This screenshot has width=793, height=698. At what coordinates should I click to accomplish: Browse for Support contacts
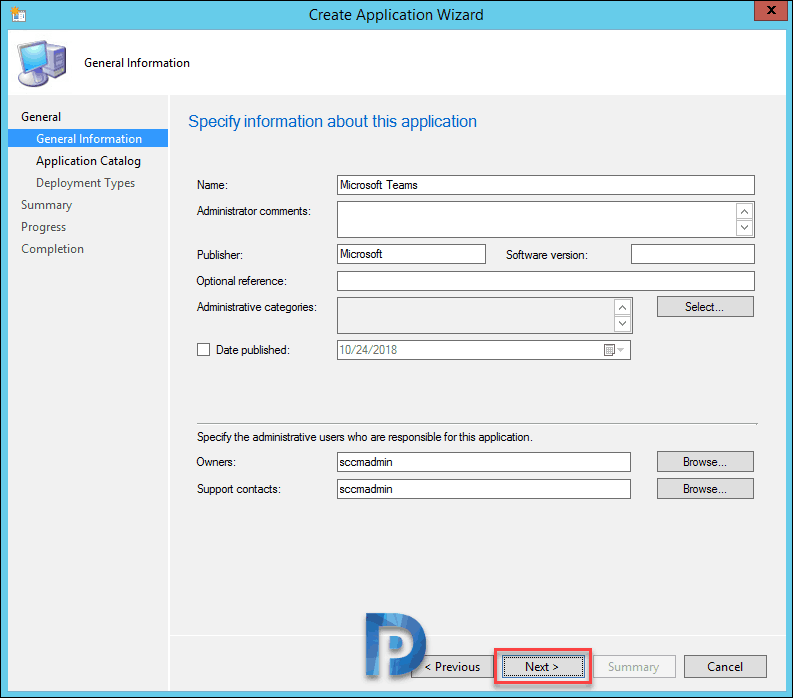tap(705, 489)
